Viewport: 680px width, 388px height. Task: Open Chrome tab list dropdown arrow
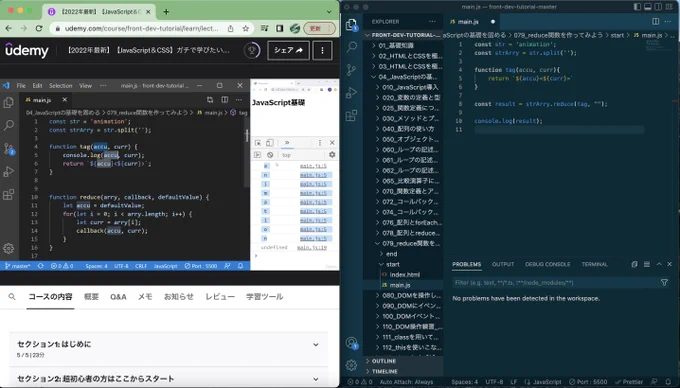(x=329, y=12)
